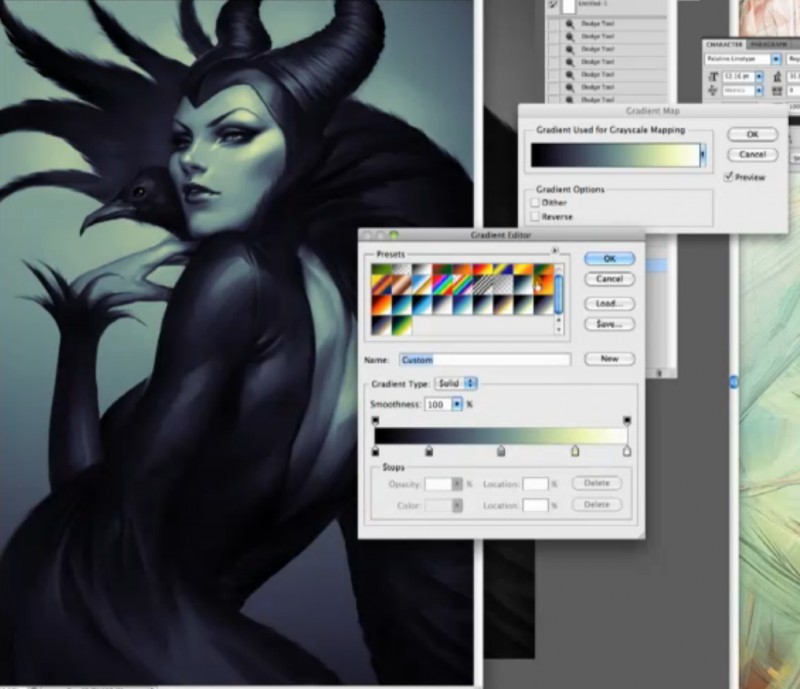
Task: Select the right opacity stop above gradient bar
Action: pos(627,421)
